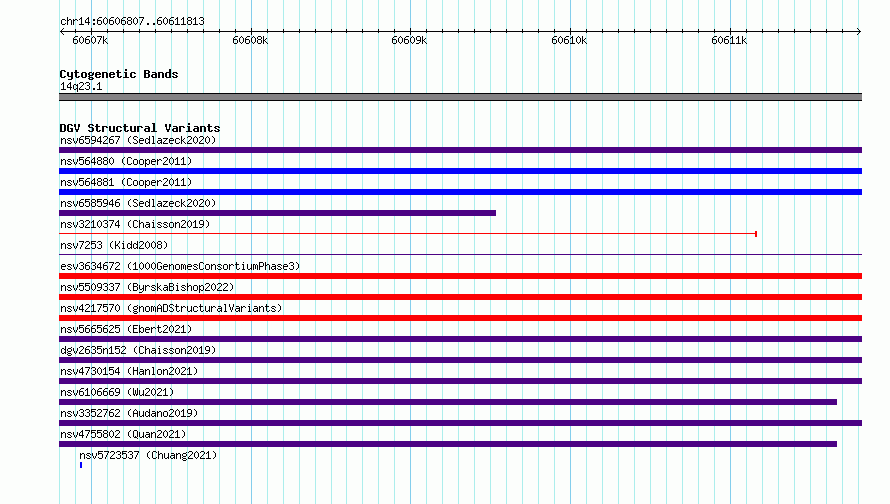Click the DGV Structural Variants track title
The image size is (890, 504).
[140, 128]
